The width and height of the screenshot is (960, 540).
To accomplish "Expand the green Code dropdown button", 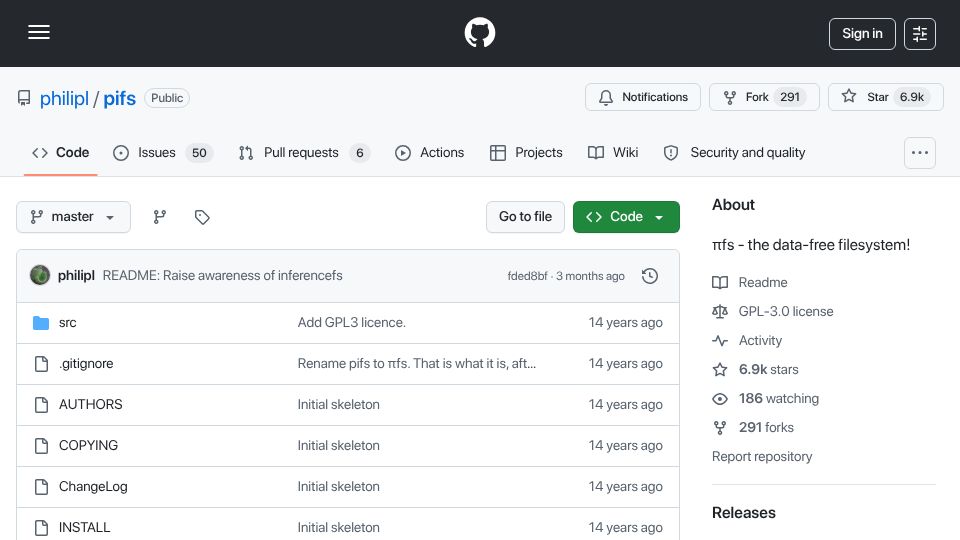I will (x=626, y=217).
